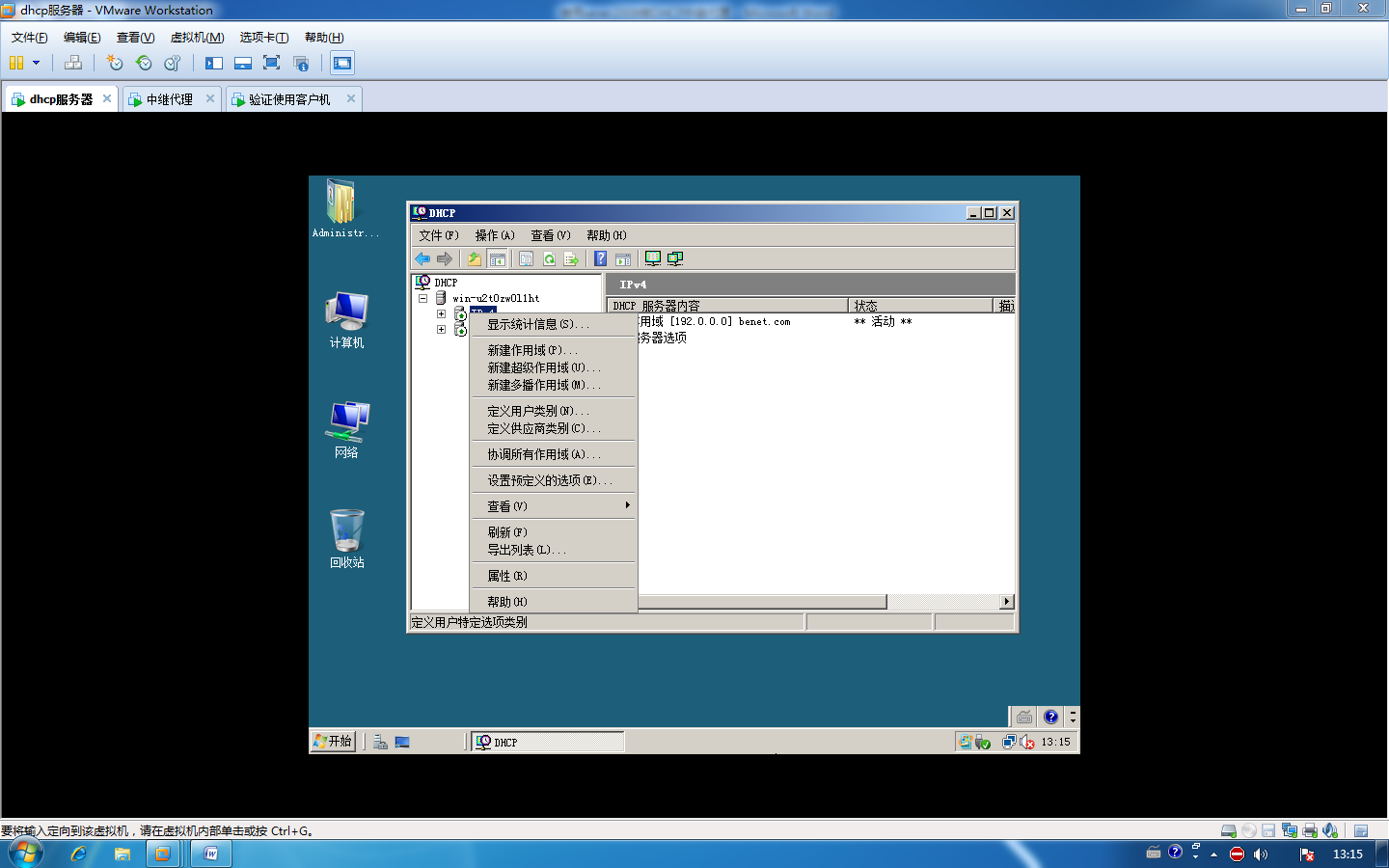Screen dimensions: 1389x868
Task: Click the DHCP taskbar button in guest
Action: (547, 742)
